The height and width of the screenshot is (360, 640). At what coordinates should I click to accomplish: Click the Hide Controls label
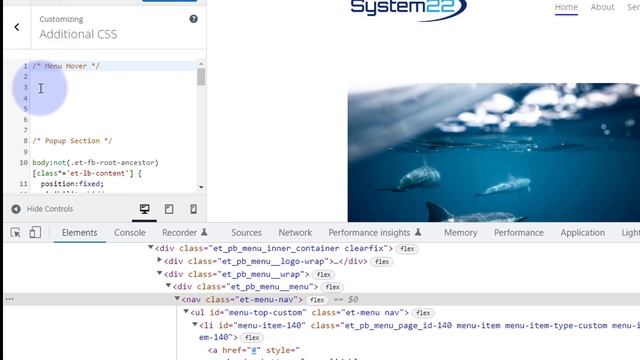(x=50, y=209)
